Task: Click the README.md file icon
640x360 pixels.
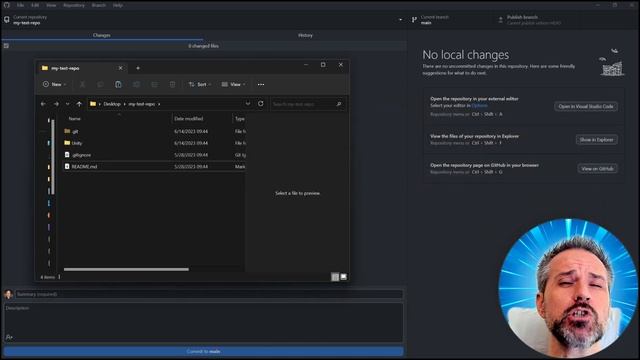Action: (67, 167)
